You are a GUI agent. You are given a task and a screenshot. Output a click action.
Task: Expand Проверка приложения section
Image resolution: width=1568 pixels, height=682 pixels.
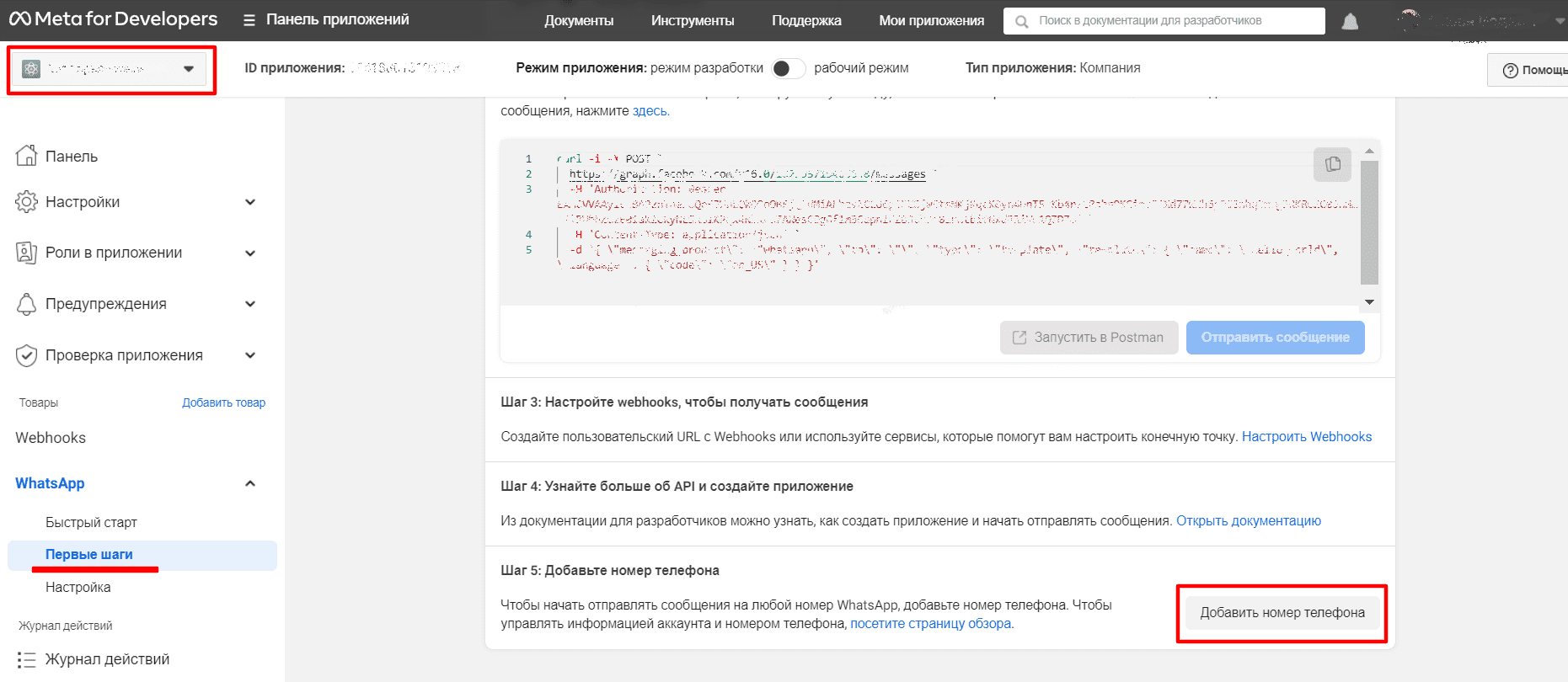click(250, 355)
